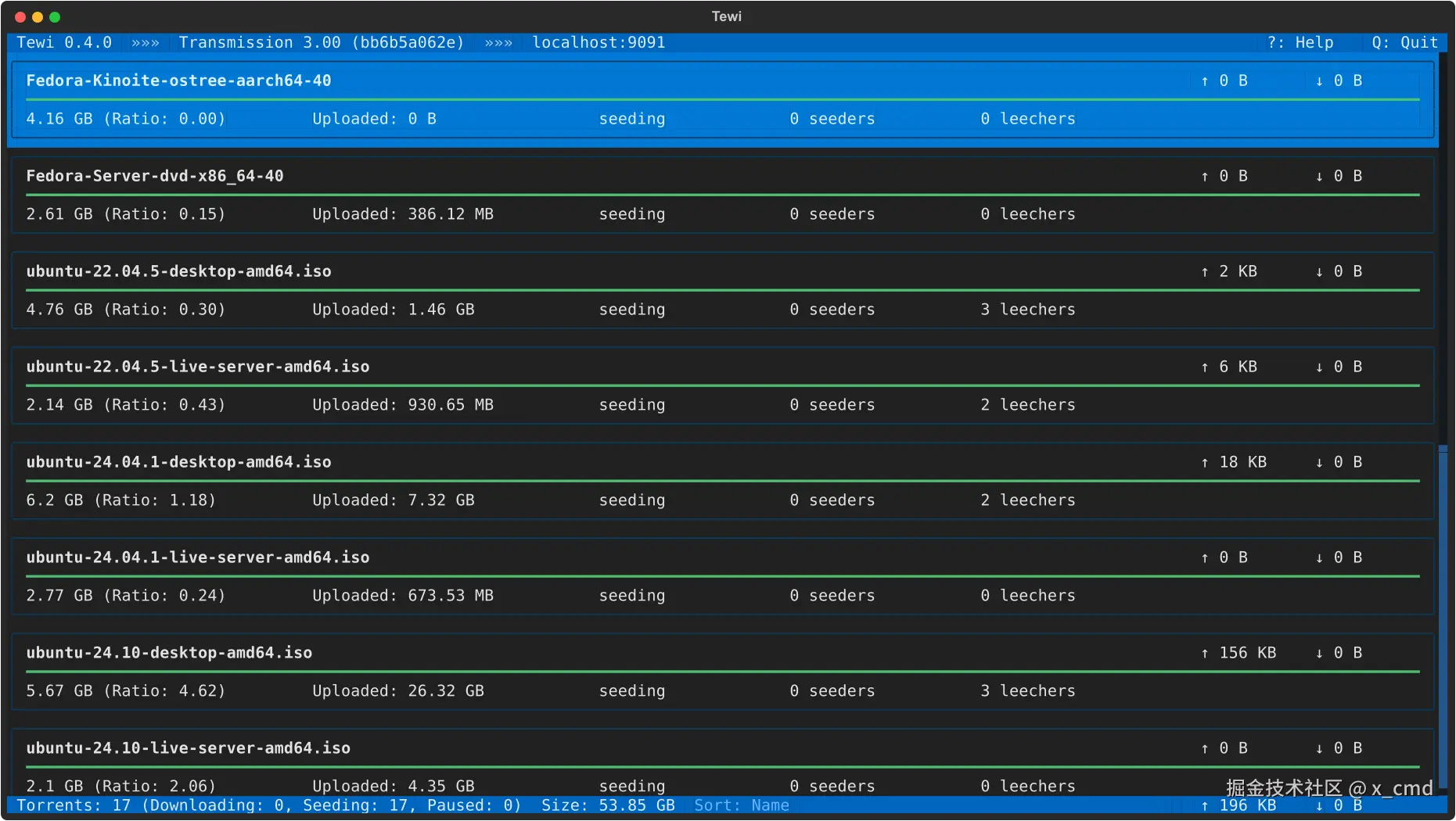Click the Torrents: 17 summary in status bar
1456x821 pixels.
269,805
